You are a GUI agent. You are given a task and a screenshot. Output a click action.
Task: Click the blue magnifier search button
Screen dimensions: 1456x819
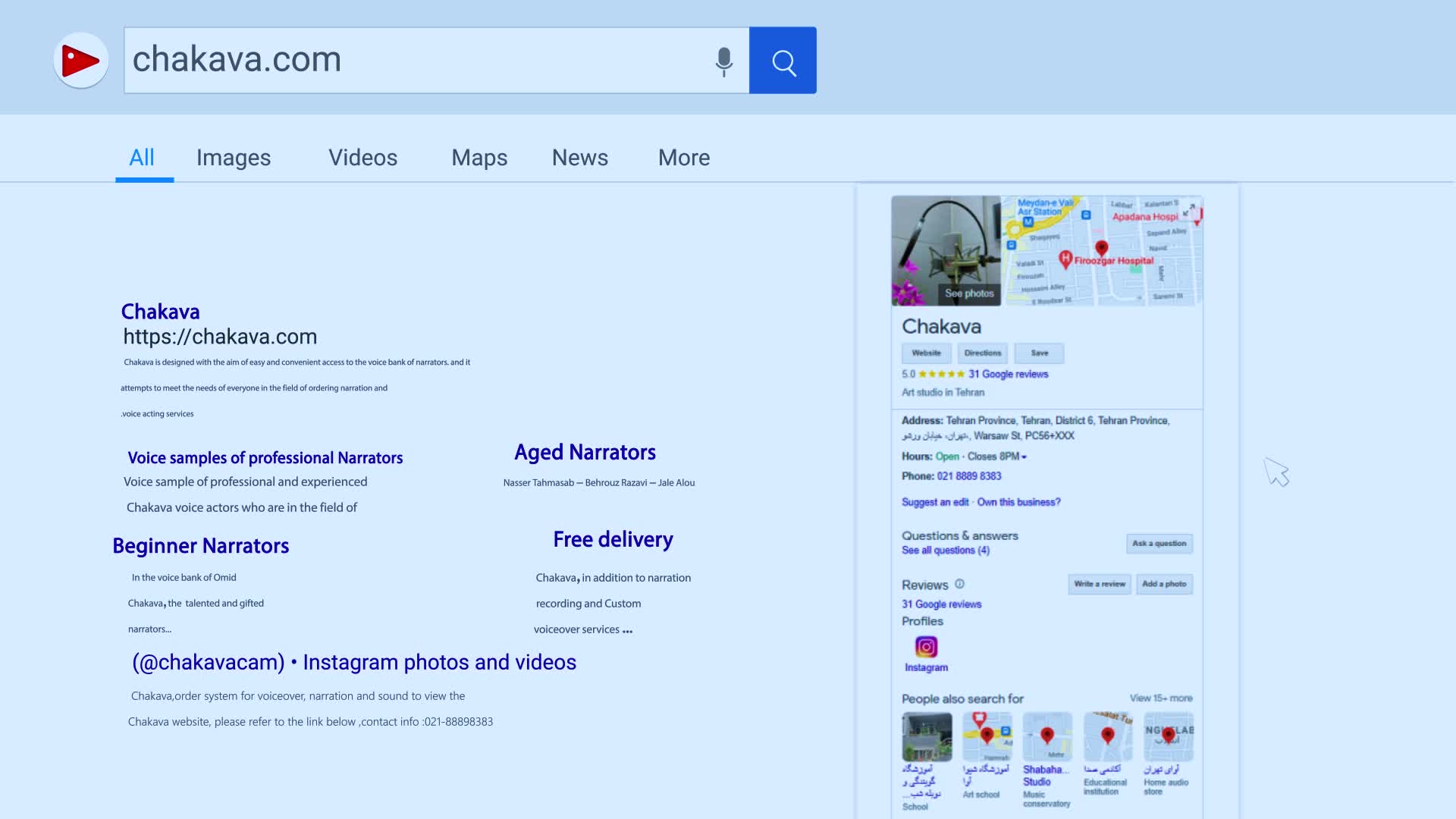[x=783, y=61]
